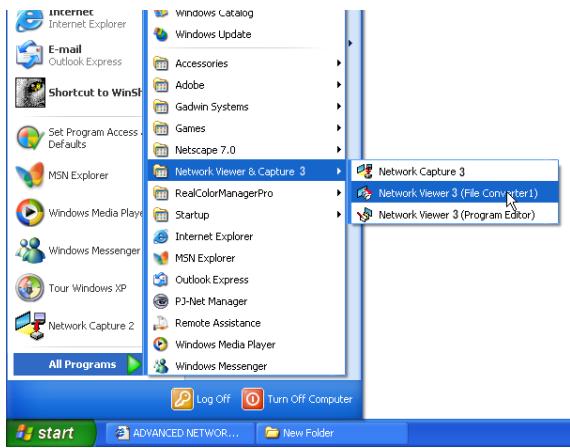Screen dimensions: 570x448
Task: Select Network Capture 3 from submenu
Action: [455, 171]
